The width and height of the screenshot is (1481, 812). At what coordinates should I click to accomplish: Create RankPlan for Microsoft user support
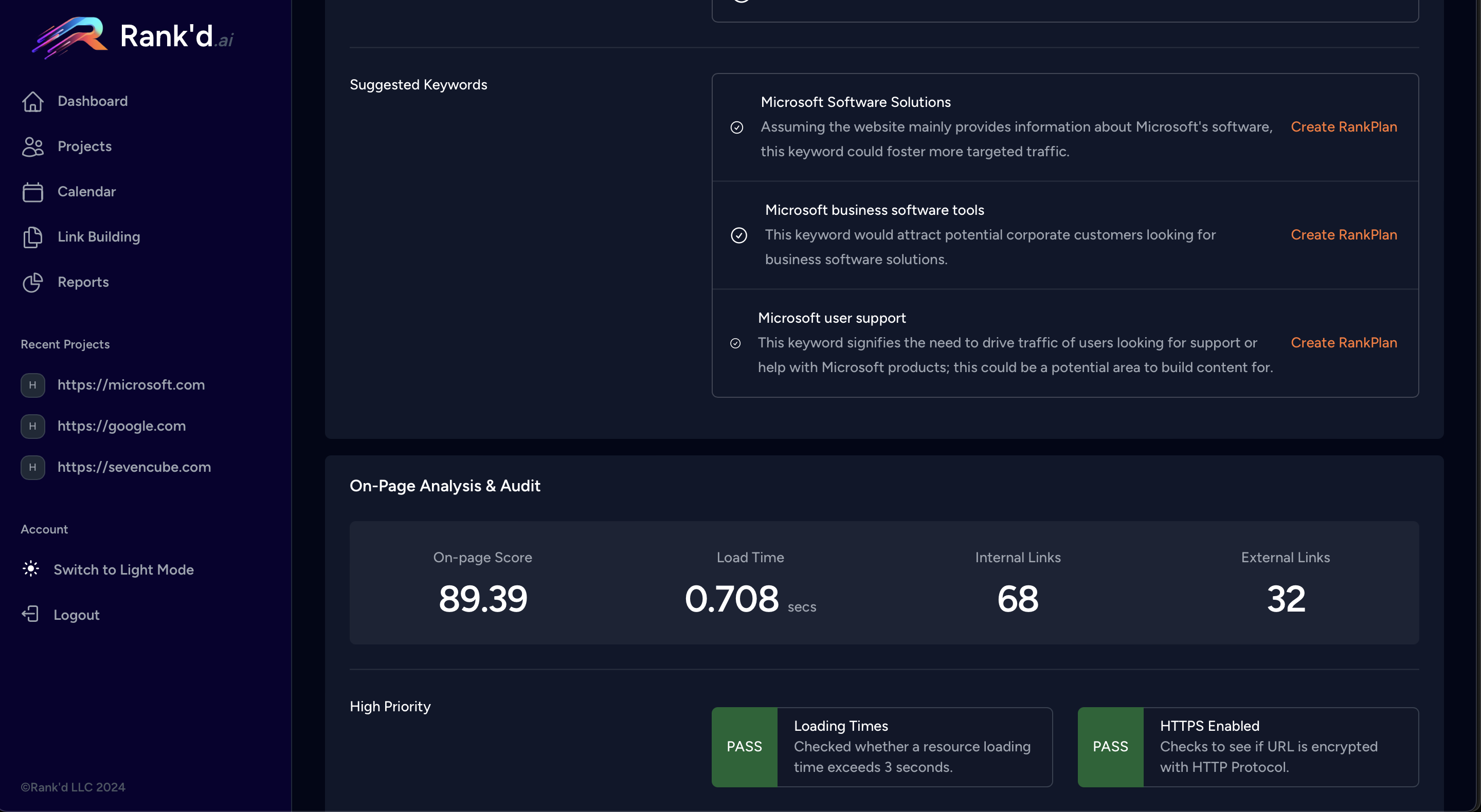(x=1344, y=343)
